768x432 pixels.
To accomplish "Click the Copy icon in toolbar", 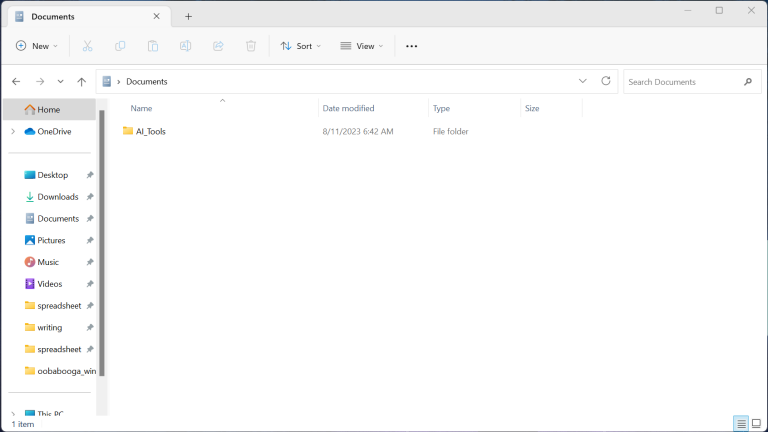I will click(x=120, y=46).
